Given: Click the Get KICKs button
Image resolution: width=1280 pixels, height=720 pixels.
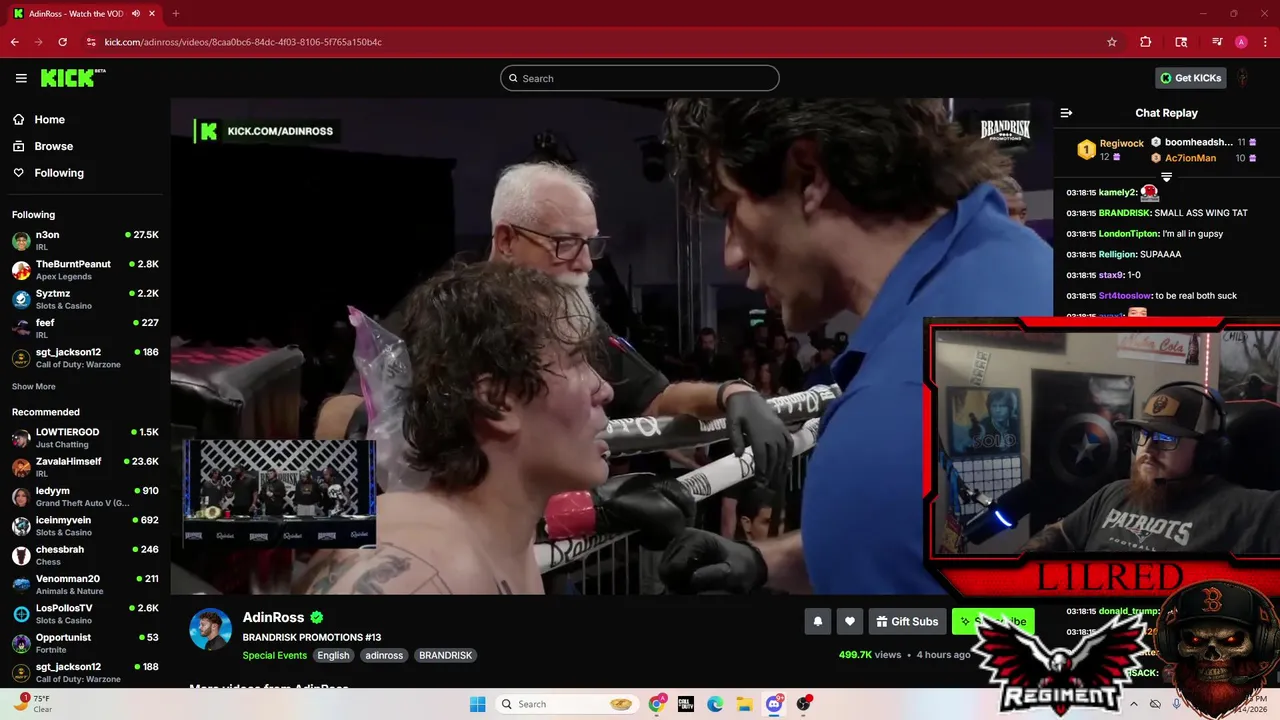Looking at the screenshot, I should point(1191,78).
